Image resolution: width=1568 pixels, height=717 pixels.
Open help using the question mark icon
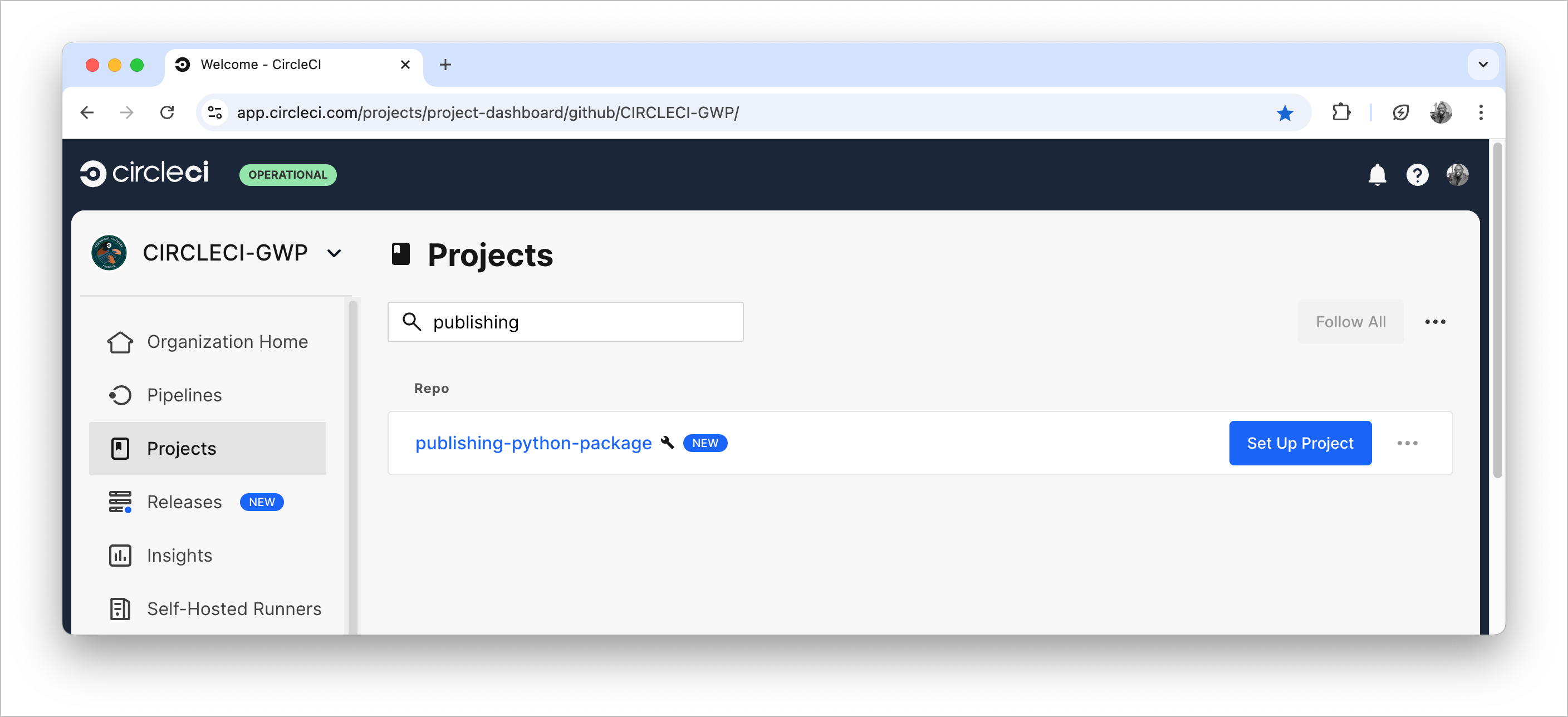pyautogui.click(x=1418, y=175)
